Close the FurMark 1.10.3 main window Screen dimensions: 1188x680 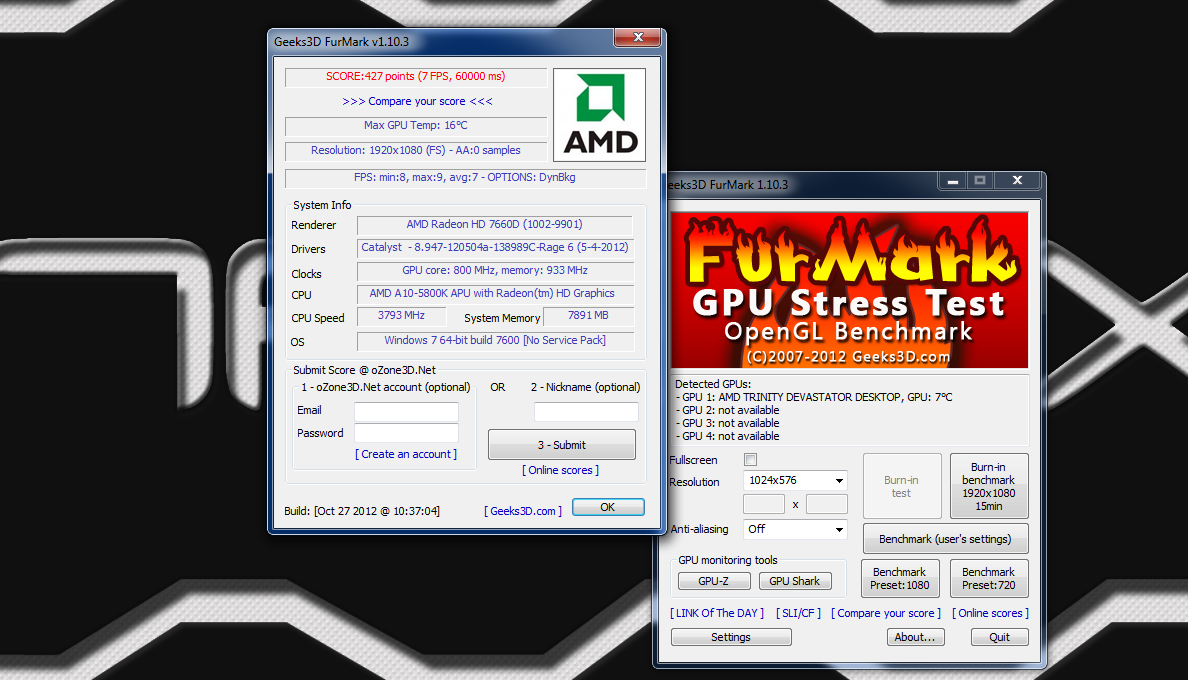1018,181
